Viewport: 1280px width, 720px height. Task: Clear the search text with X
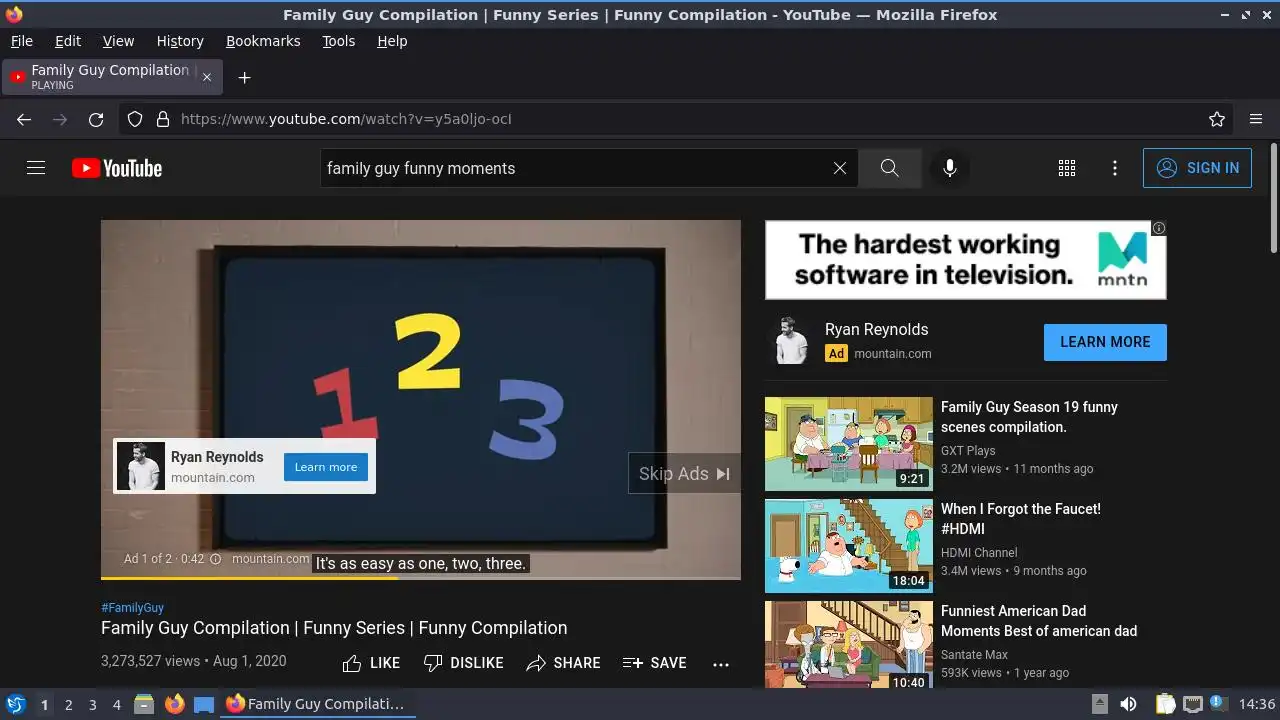pos(840,168)
